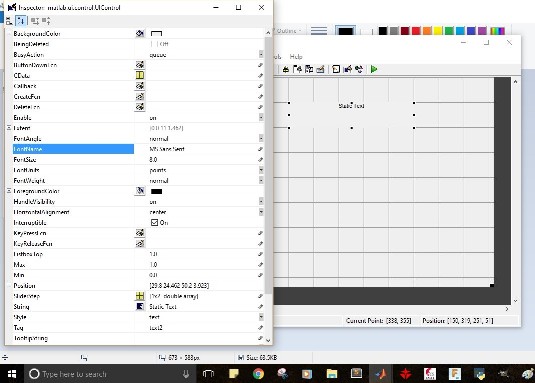535x383 pixels.
Task: Click pencil edit icon for FontName
Action: 260,149
